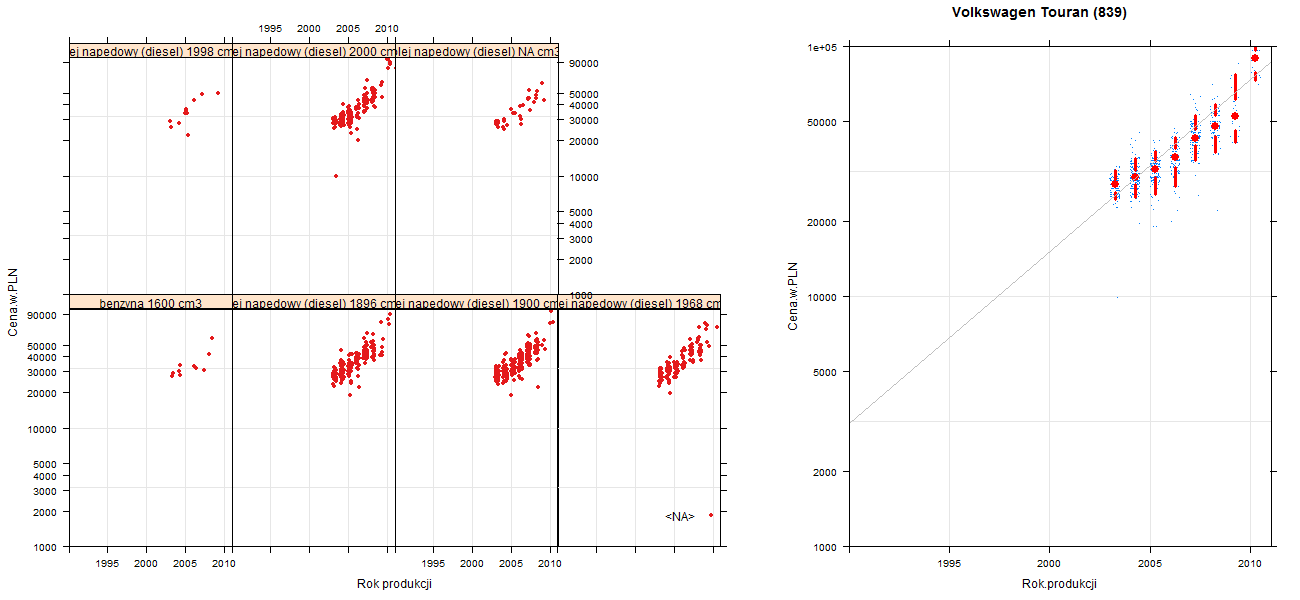Click "1995" on the axis below the 1900 cm3 panel
This screenshot has width=1300, height=600.
[x=433, y=564]
